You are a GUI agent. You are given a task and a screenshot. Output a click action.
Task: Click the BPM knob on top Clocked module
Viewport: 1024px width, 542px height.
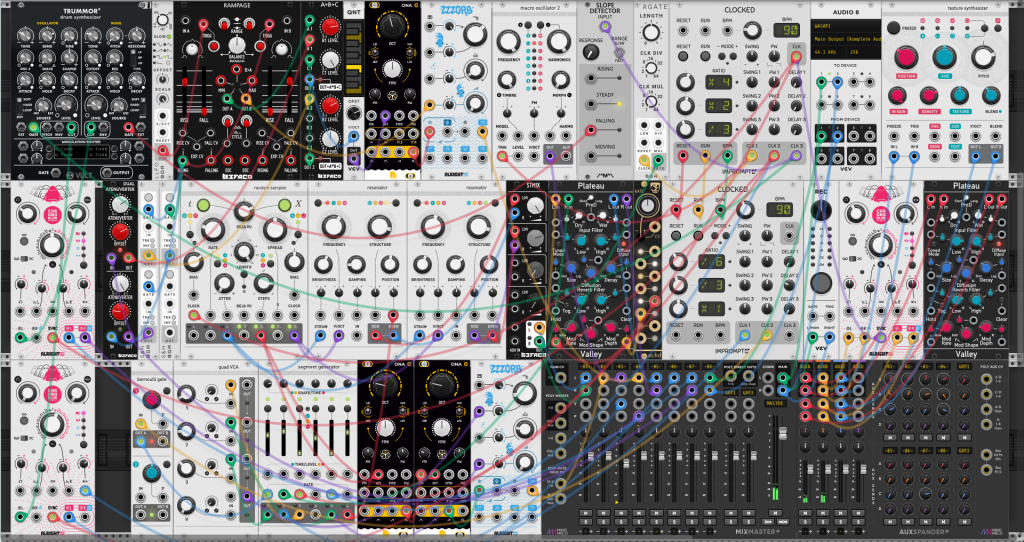(x=752, y=29)
